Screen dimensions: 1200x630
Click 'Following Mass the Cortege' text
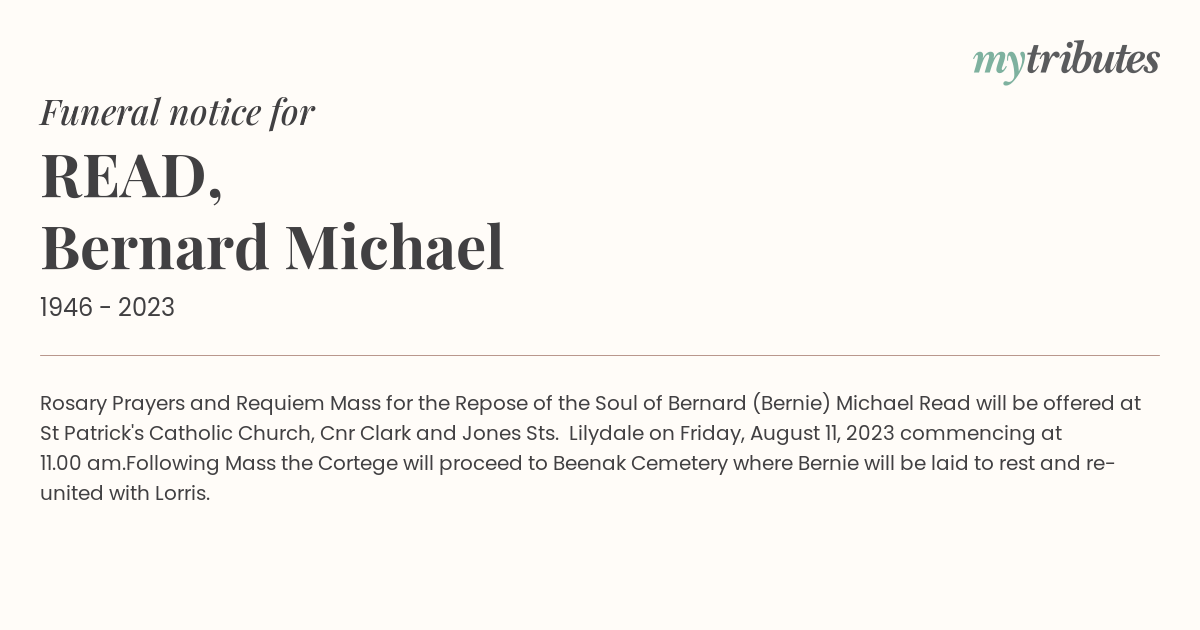252,464
